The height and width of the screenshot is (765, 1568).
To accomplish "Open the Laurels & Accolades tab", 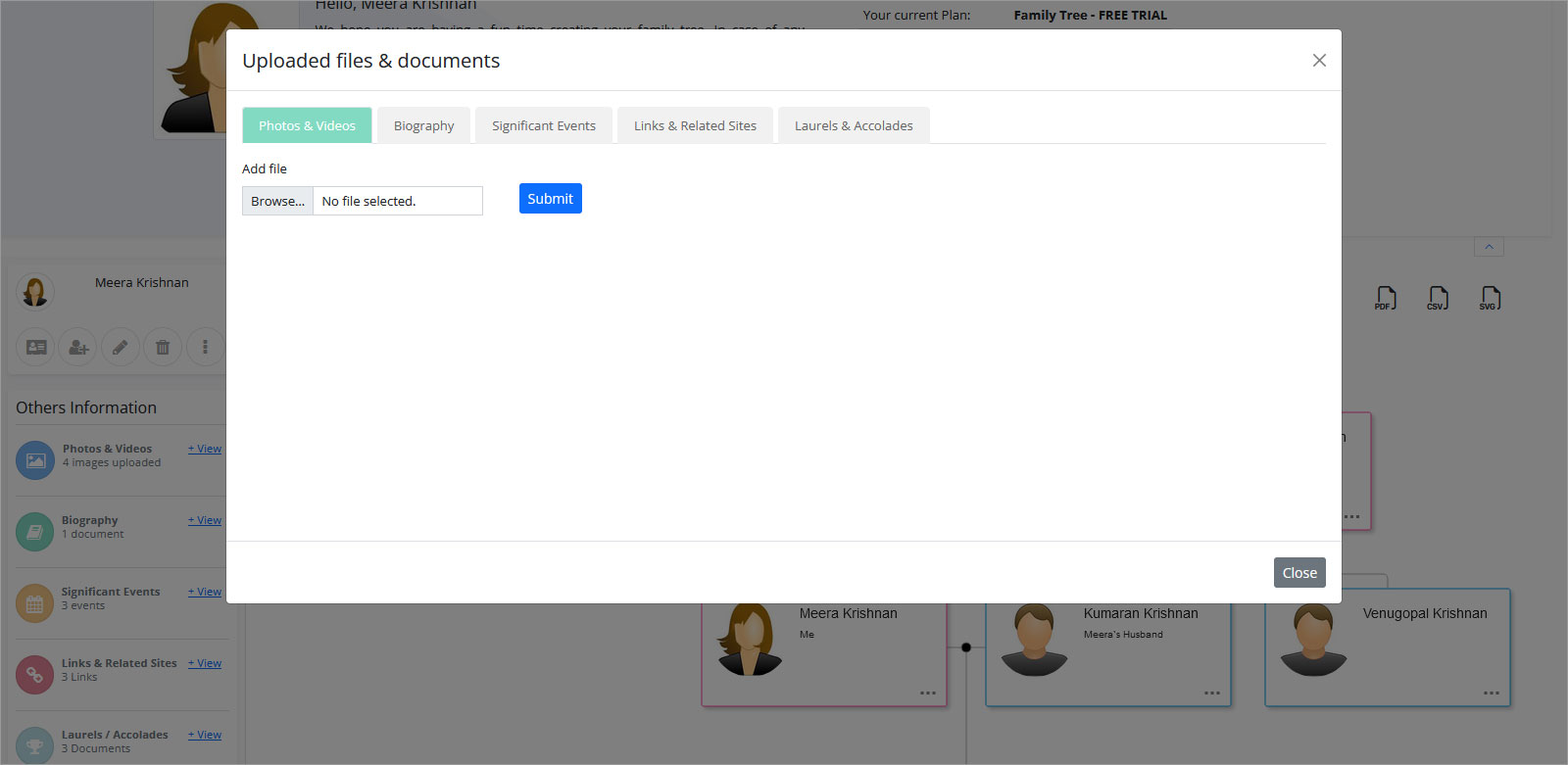I will pyautogui.click(x=853, y=125).
